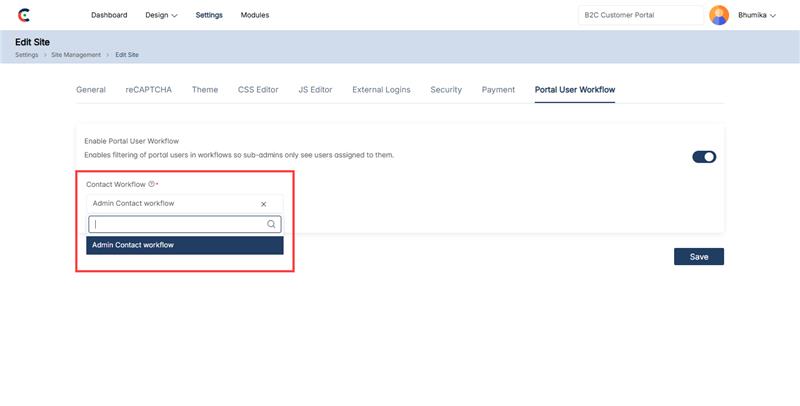Click the search magnifier icon in dropdown
The width and height of the screenshot is (800, 406).
(271, 225)
